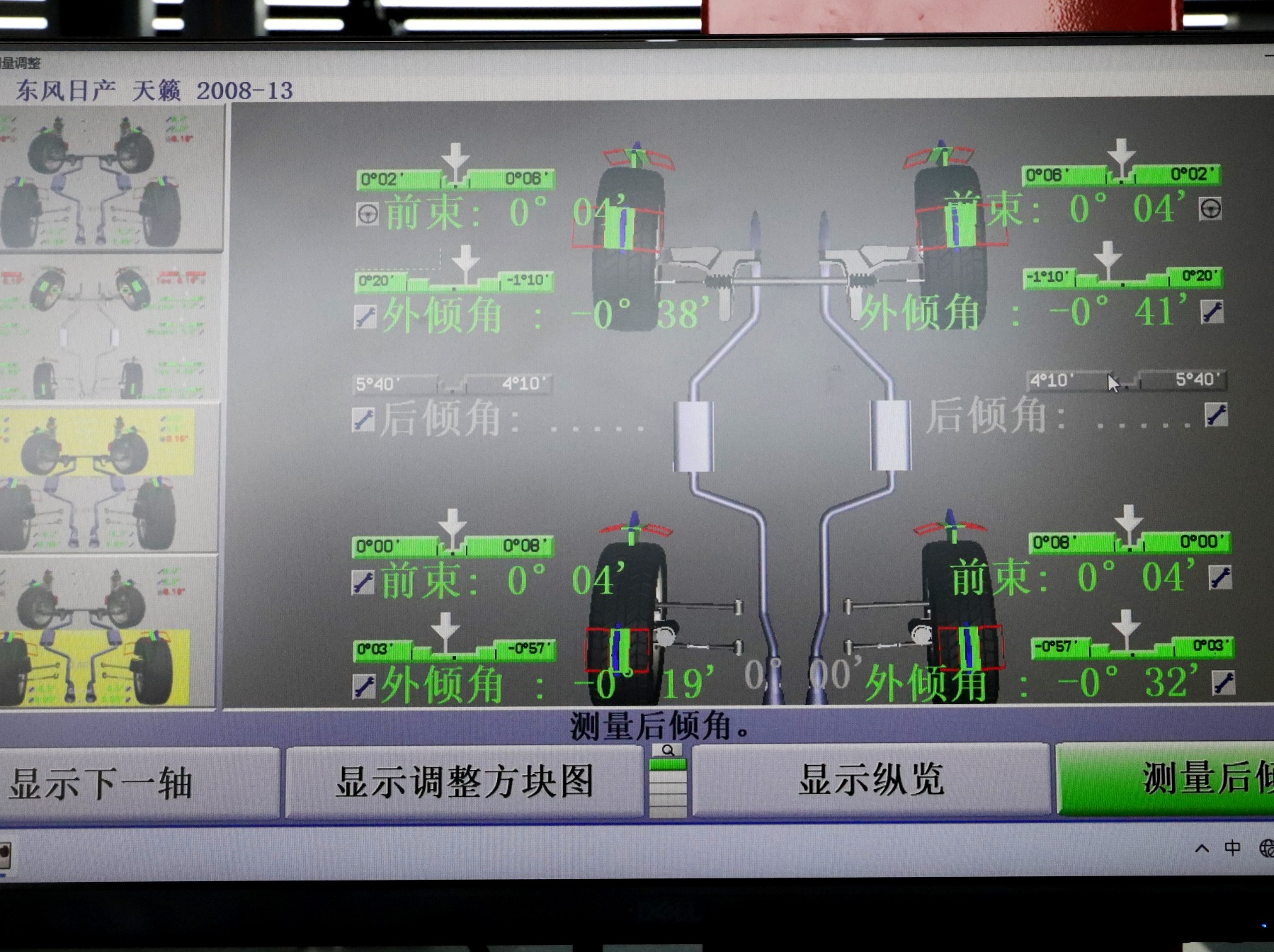Select the faded second chassis thumbnail
Image resolution: width=1274 pixels, height=952 pixels.
(x=110, y=330)
